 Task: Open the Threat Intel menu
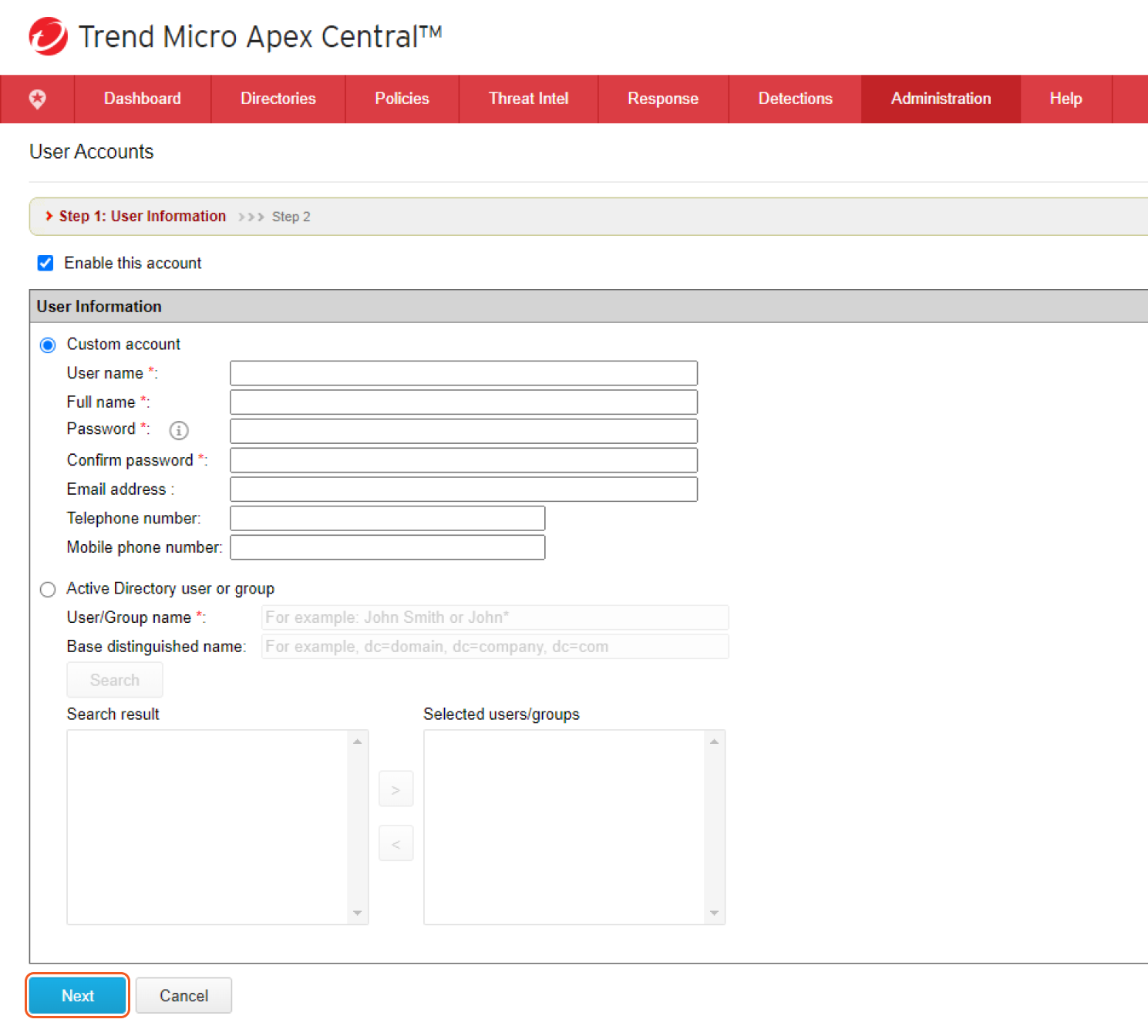528,99
